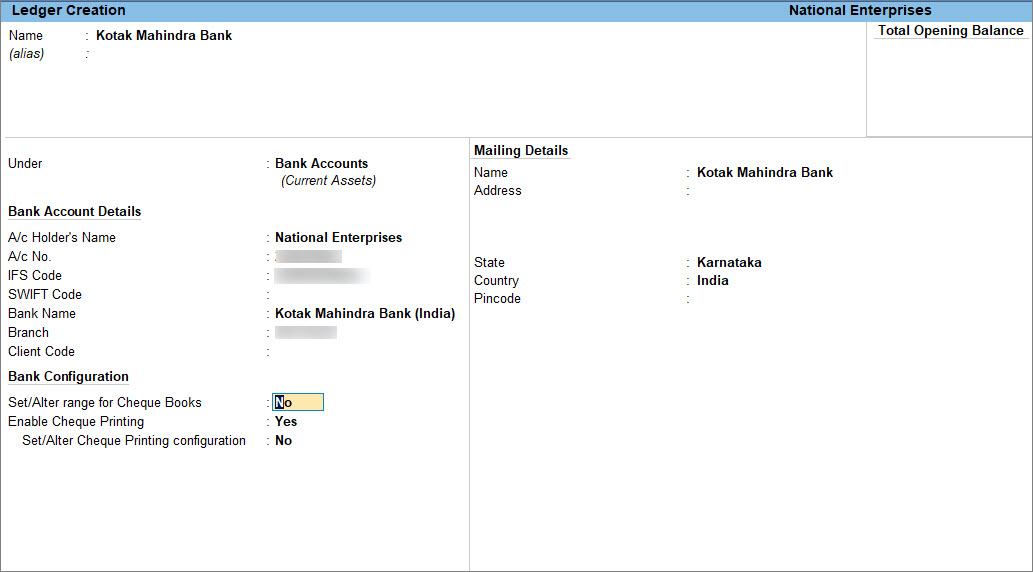Viewport: 1033px width, 572px height.
Task: Click the 'Ledger Creation' title text
Action: 69,11
